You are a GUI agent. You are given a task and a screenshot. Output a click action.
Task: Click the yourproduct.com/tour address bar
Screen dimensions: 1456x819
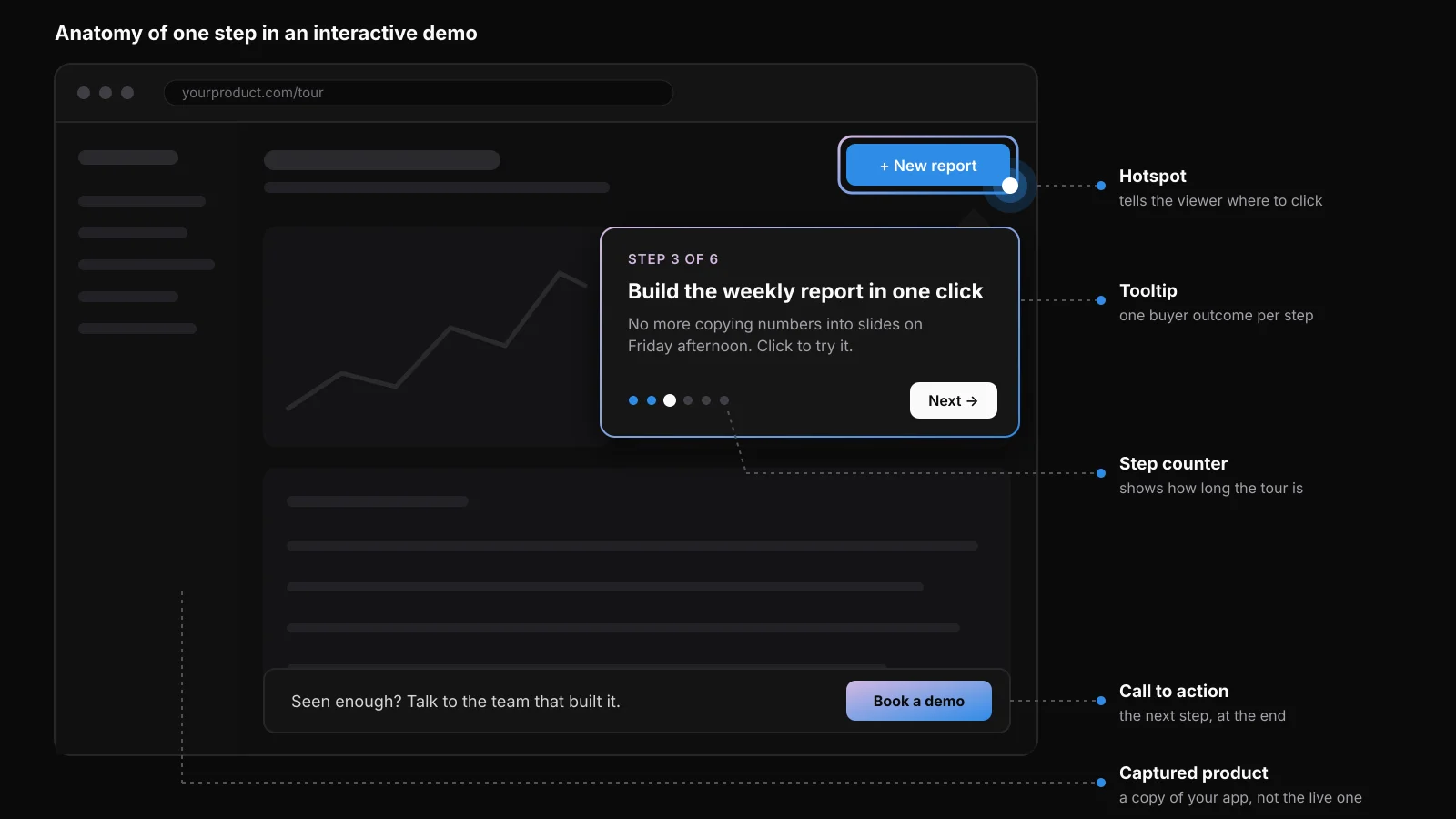(x=419, y=93)
